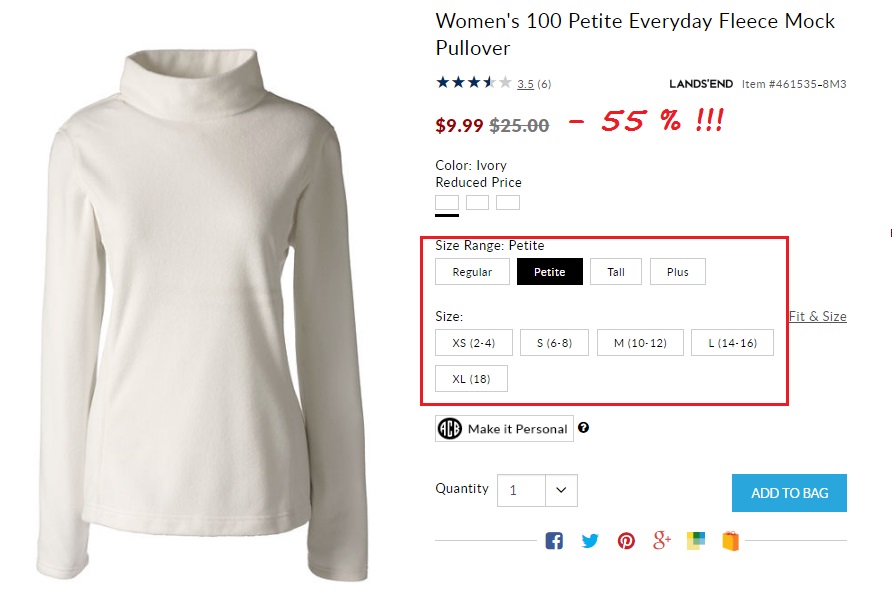This screenshot has width=892, height=593.
Task: Open the Quantity dropdown arrow
Action: 561,490
